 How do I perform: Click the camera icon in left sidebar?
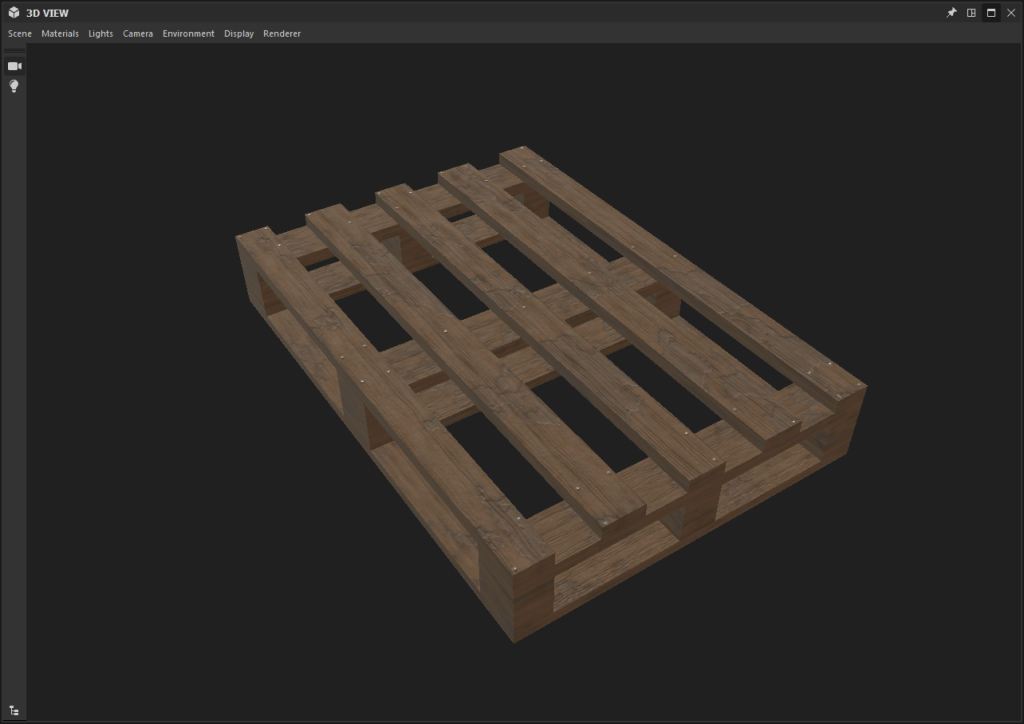click(14, 66)
